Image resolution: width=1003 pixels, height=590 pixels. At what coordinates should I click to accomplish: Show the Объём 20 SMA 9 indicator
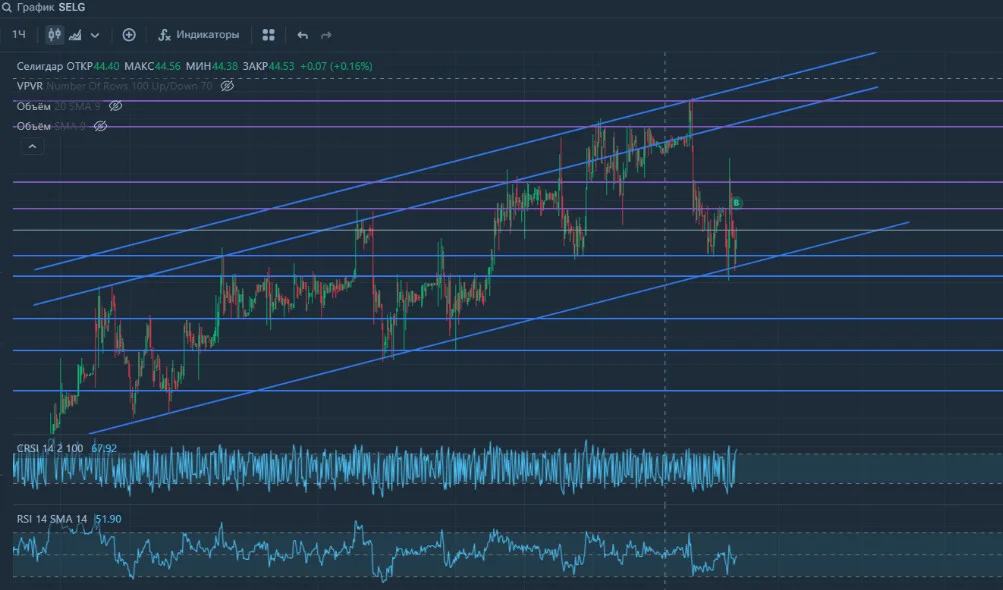click(116, 106)
